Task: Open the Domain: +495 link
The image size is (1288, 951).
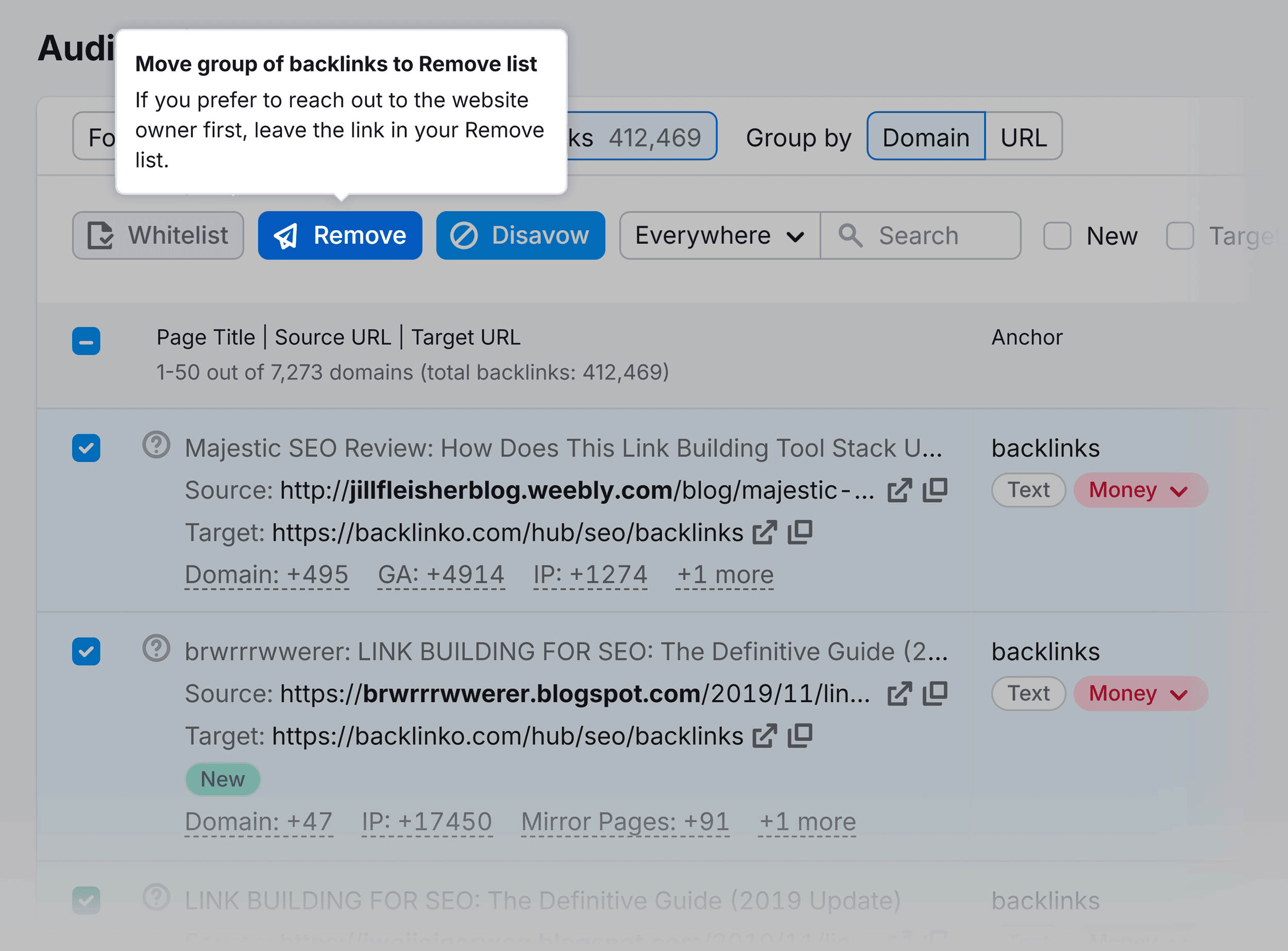Action: pyautogui.click(x=266, y=573)
